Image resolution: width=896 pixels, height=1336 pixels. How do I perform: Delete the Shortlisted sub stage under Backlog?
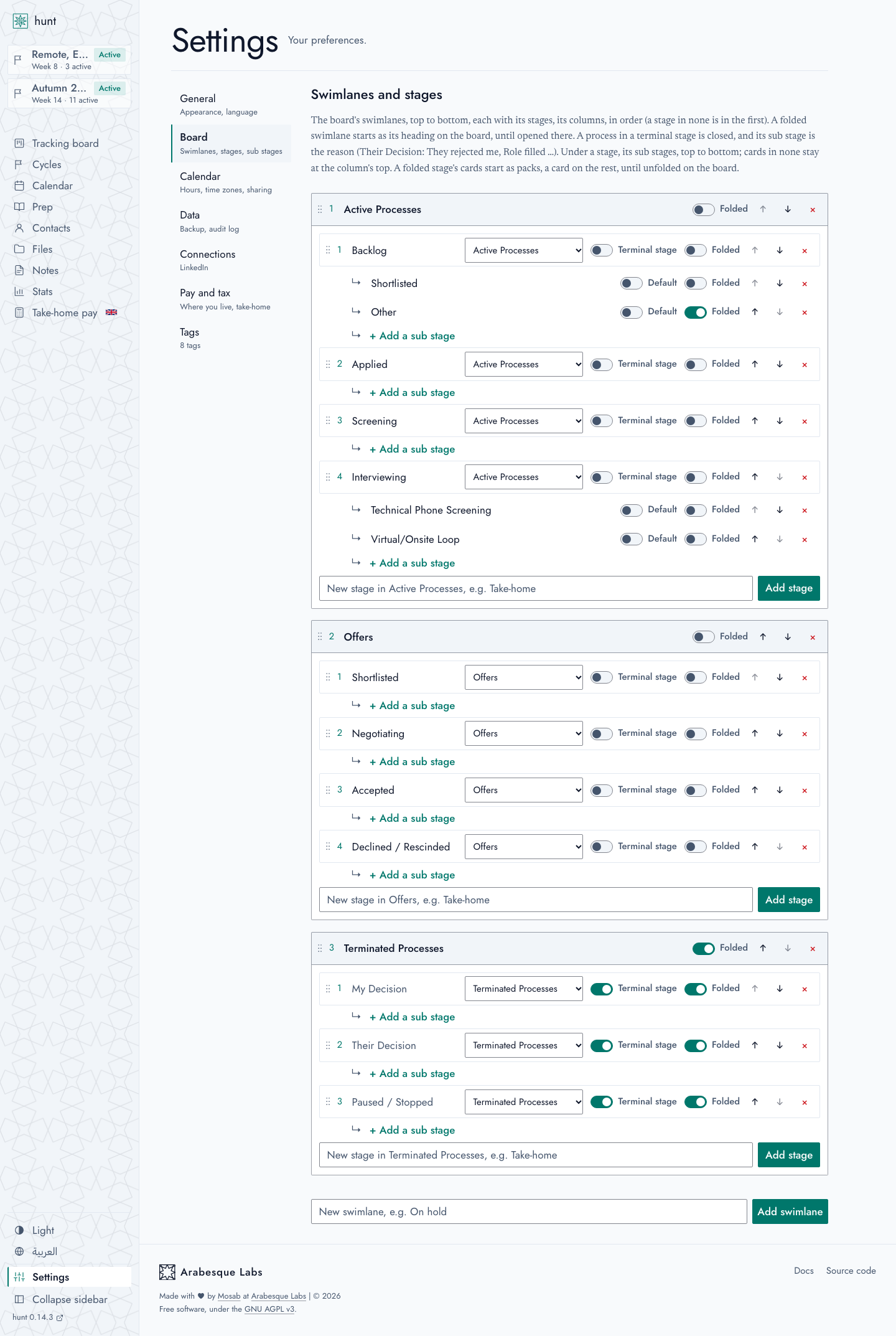805,284
